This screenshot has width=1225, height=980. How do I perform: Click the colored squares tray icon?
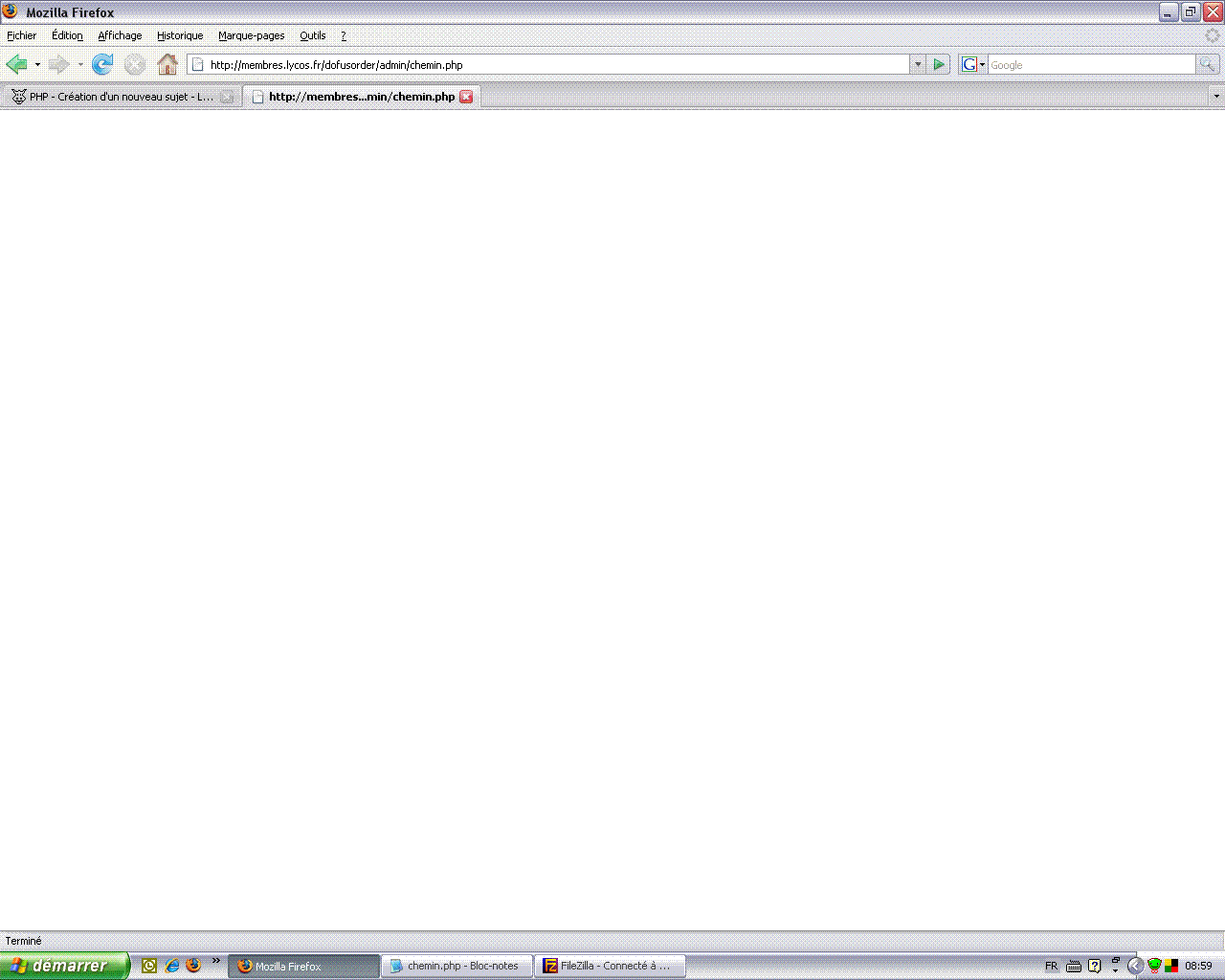click(1171, 967)
